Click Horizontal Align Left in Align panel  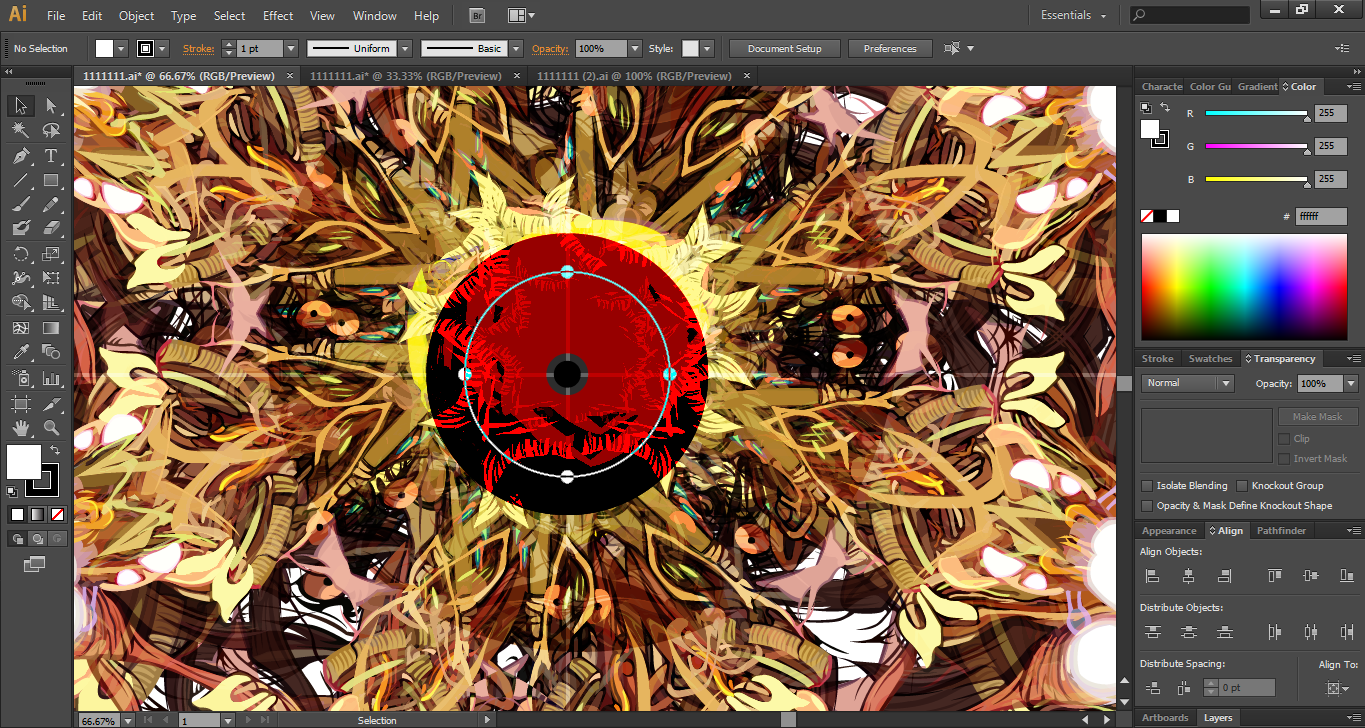pos(1152,576)
